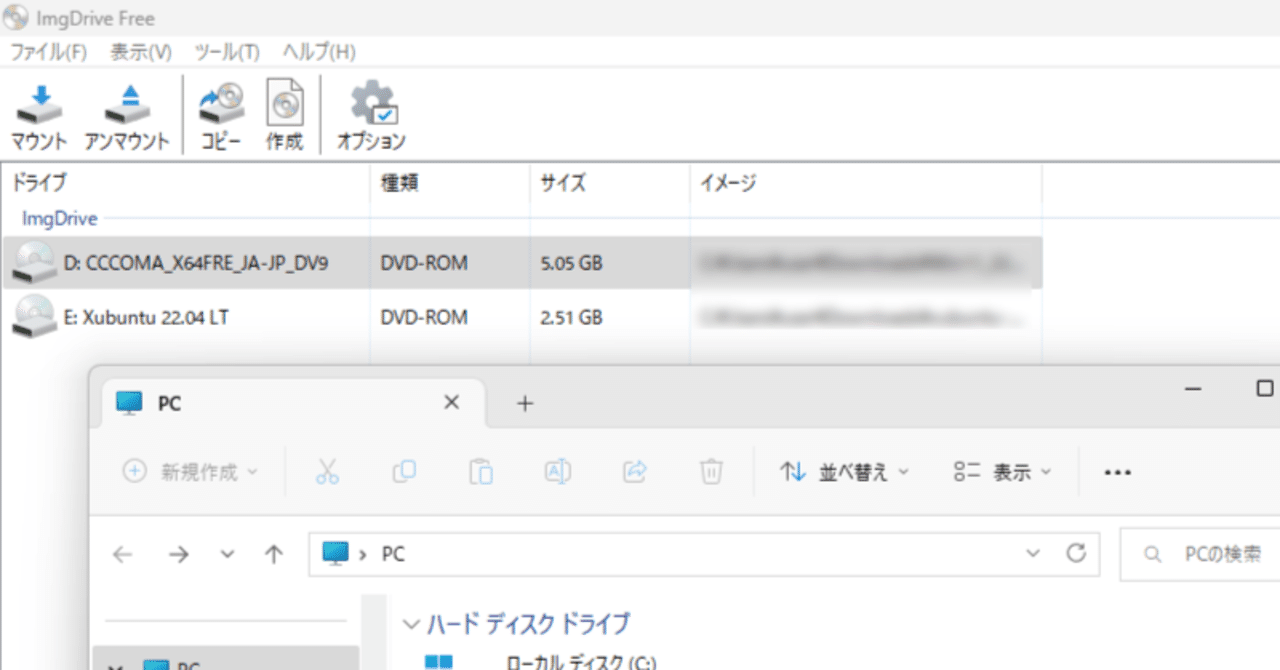The image size is (1280, 670).
Task: Collapse the ハード ディスク ドライブ section
Action: point(412,623)
